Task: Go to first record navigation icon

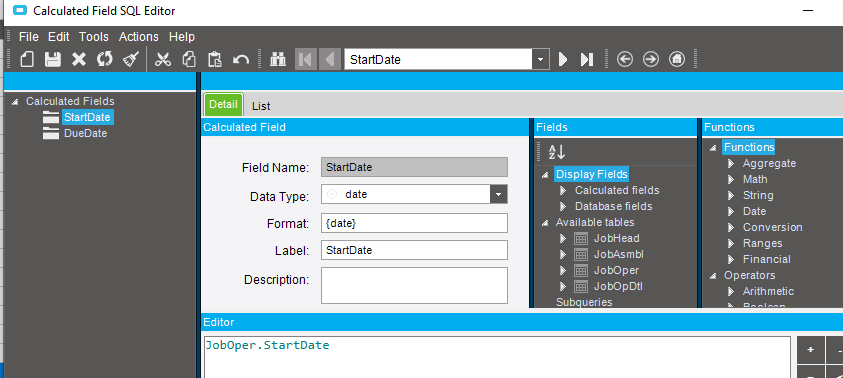Action: 306,59
